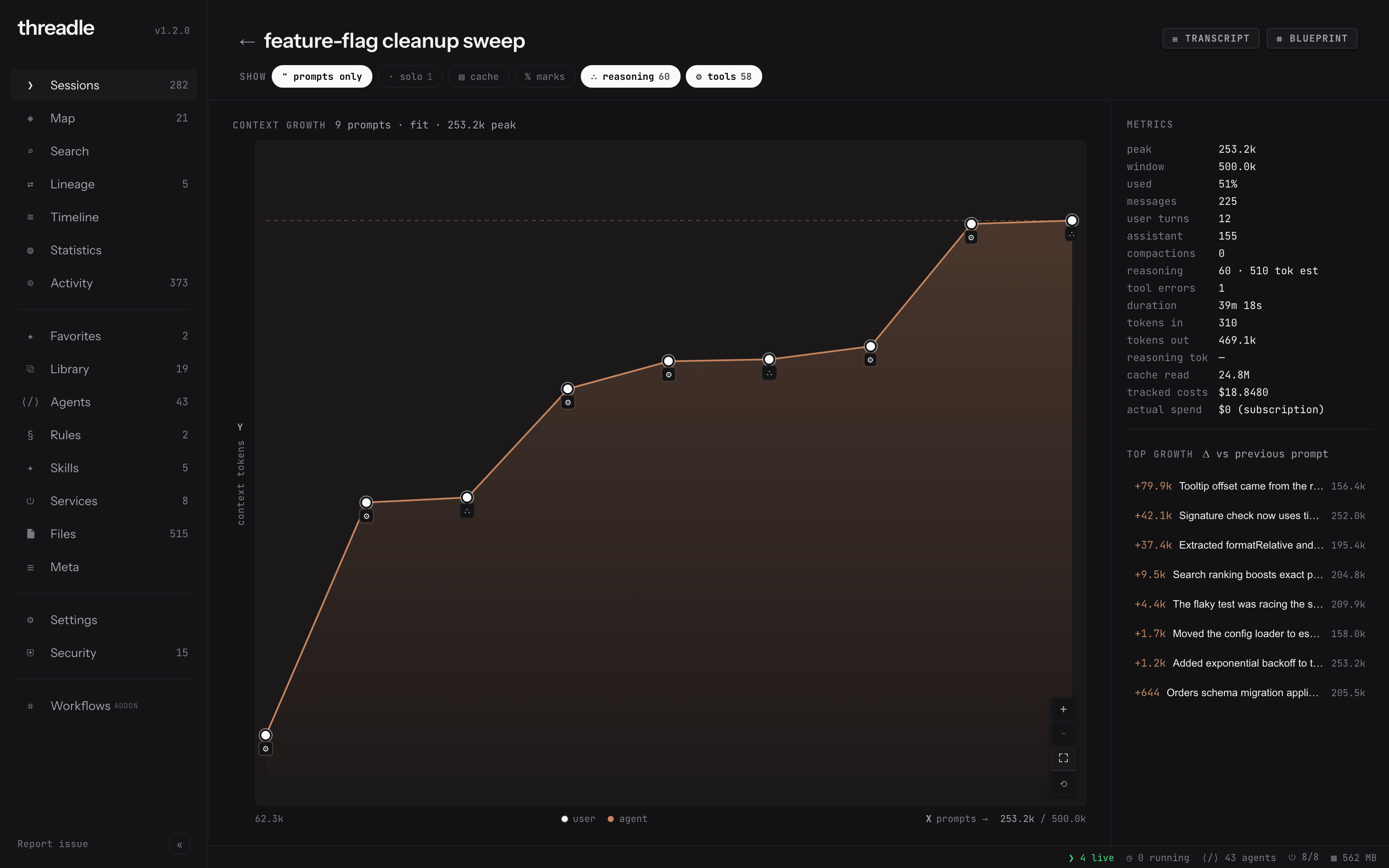
Task: Select the last prompt point at chart peak
Action: (1072, 220)
